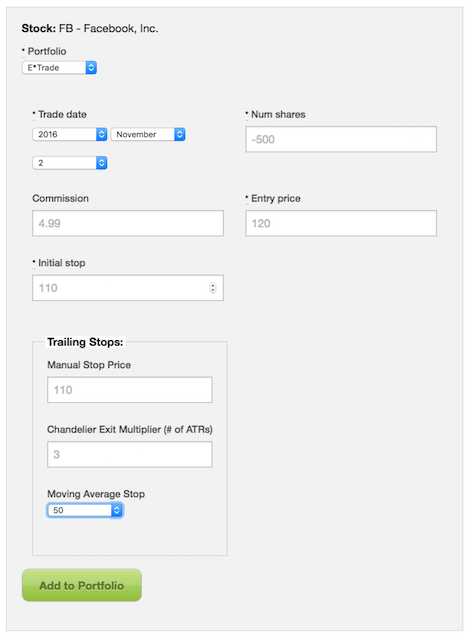The width and height of the screenshot is (470, 634).
Task: Click the Manual Stop Price field
Action: pos(130,390)
